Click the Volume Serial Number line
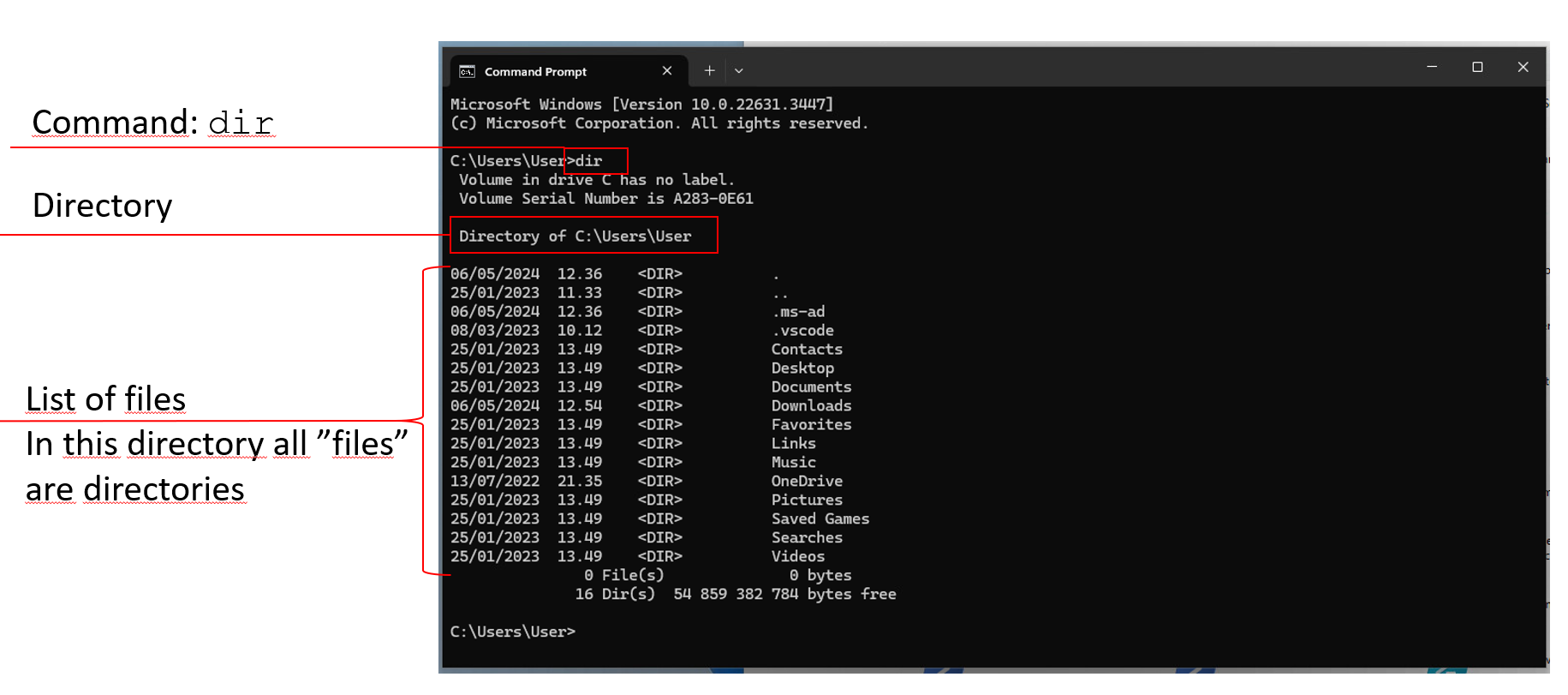Screen dimensions: 1568x695 coord(605,199)
